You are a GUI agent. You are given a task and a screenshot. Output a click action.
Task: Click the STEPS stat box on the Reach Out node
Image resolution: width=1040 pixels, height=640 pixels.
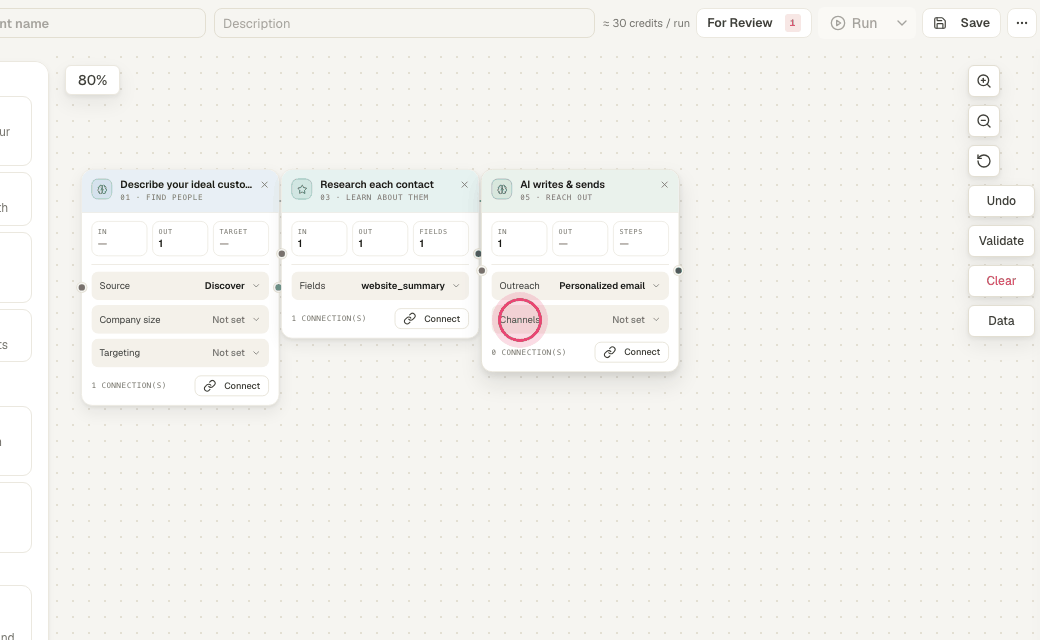click(641, 238)
